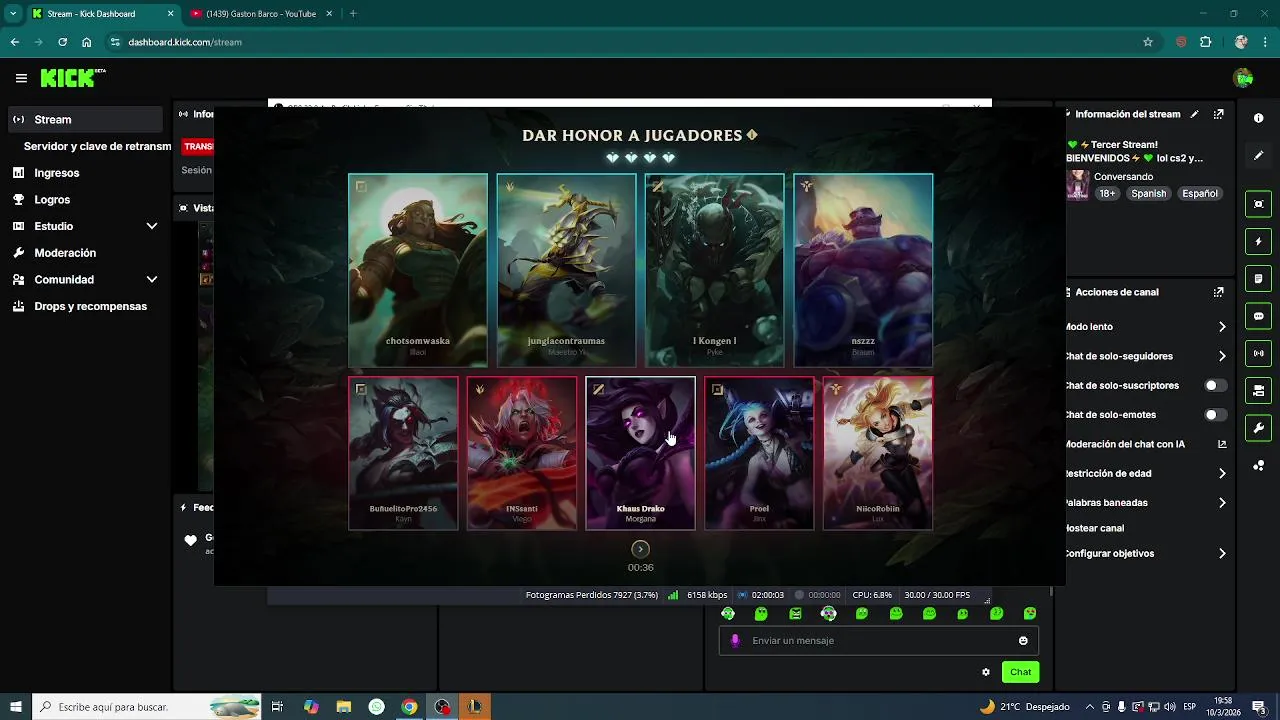Screen dimensions: 1280x720
Task: Expand the Estudio sidebar section
Action: click(152, 226)
